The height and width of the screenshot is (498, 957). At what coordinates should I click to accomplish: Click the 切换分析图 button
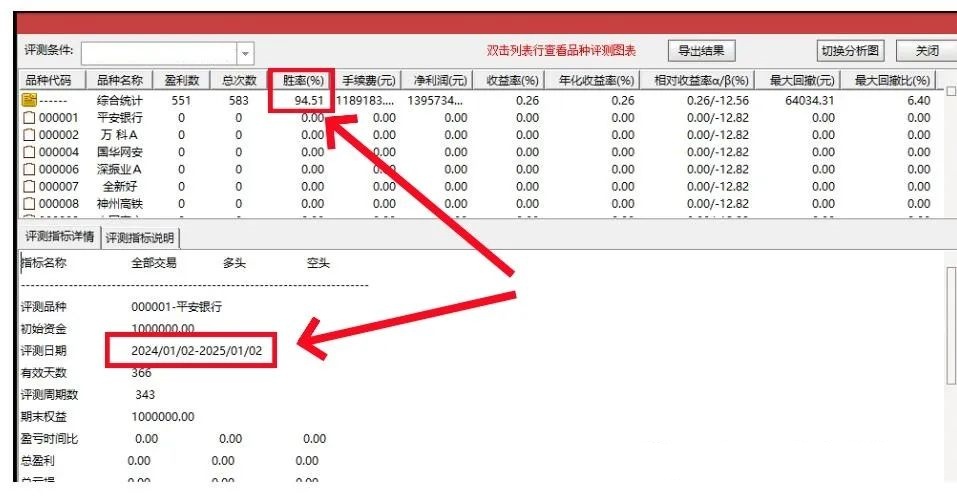coord(850,50)
